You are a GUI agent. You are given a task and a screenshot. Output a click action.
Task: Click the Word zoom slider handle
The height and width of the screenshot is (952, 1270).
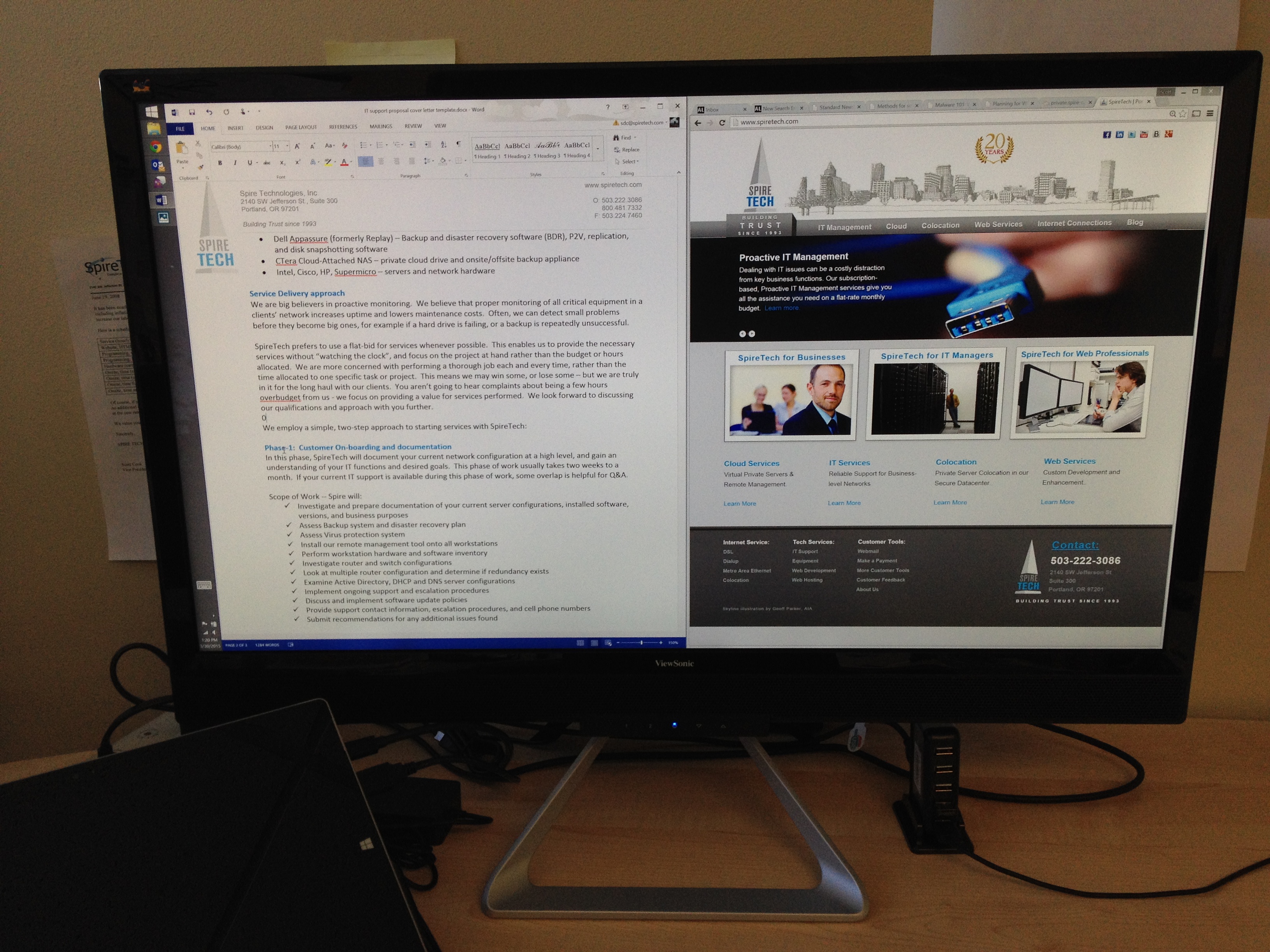tap(641, 642)
